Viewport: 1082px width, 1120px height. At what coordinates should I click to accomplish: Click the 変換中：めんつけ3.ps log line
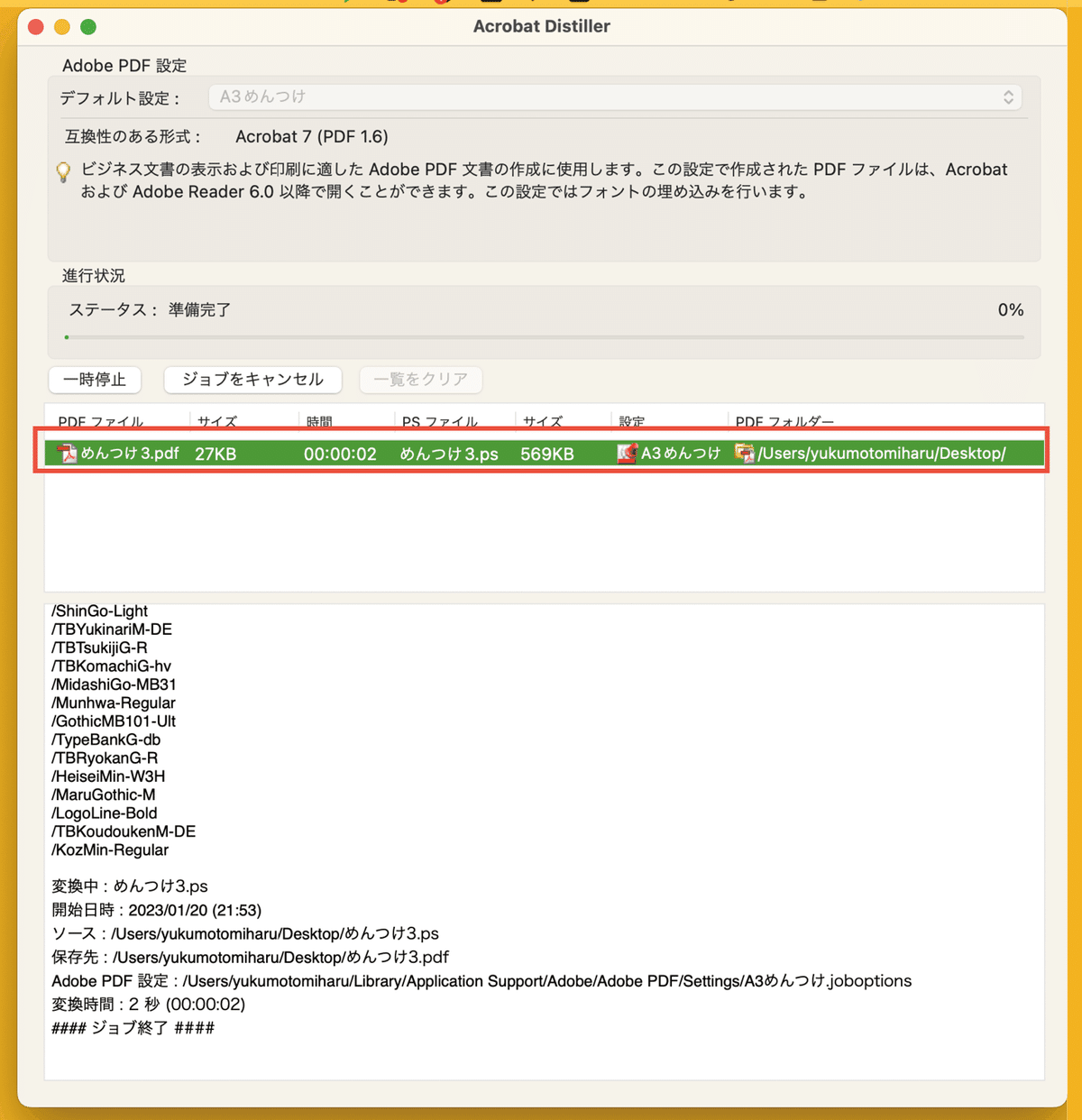click(x=130, y=886)
